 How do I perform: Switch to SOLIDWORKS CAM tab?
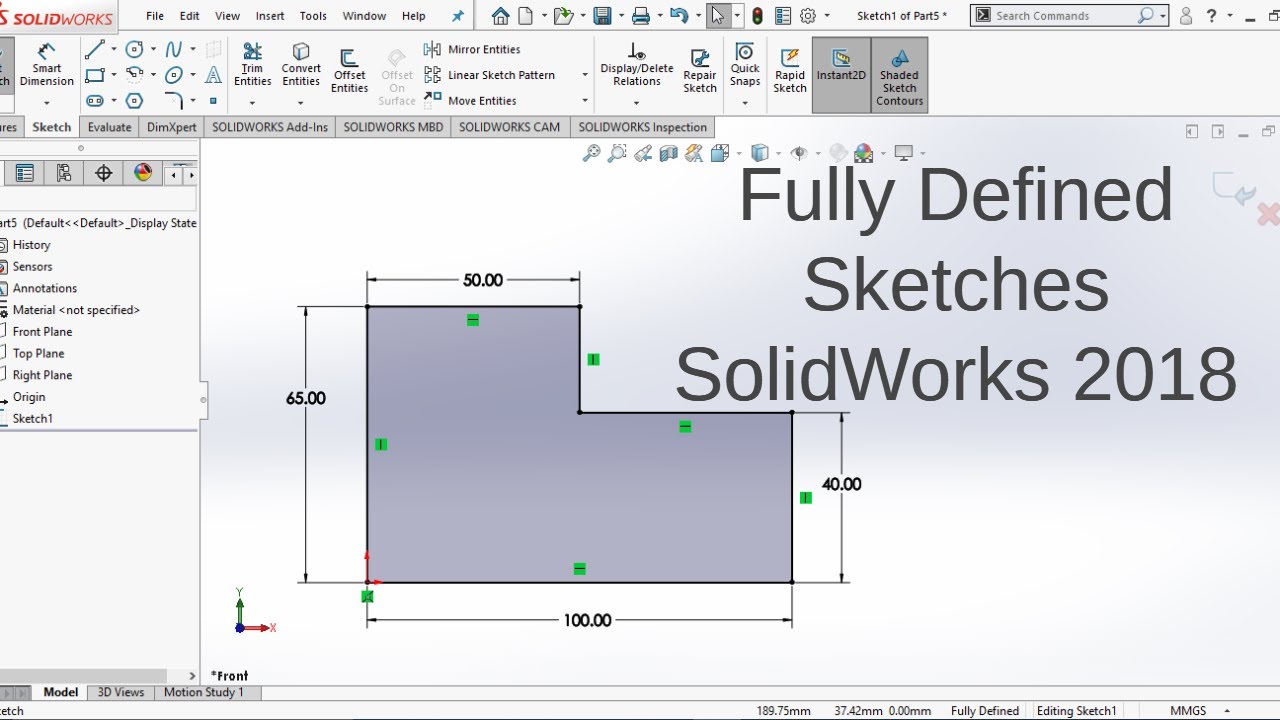point(510,127)
